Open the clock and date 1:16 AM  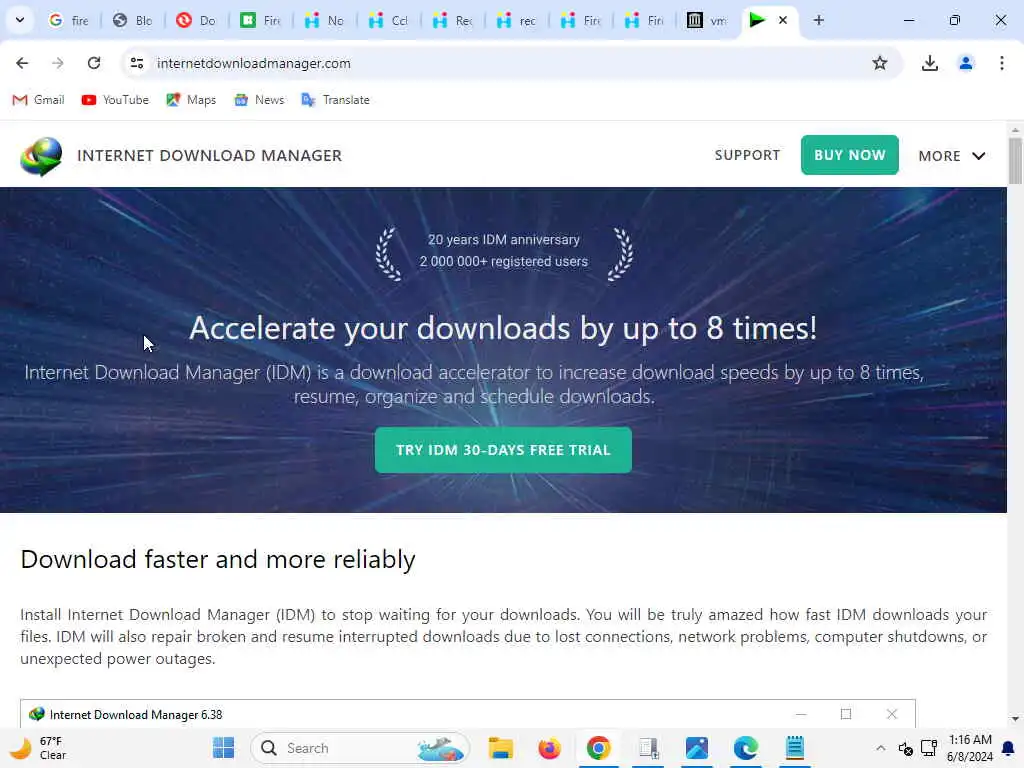point(970,748)
